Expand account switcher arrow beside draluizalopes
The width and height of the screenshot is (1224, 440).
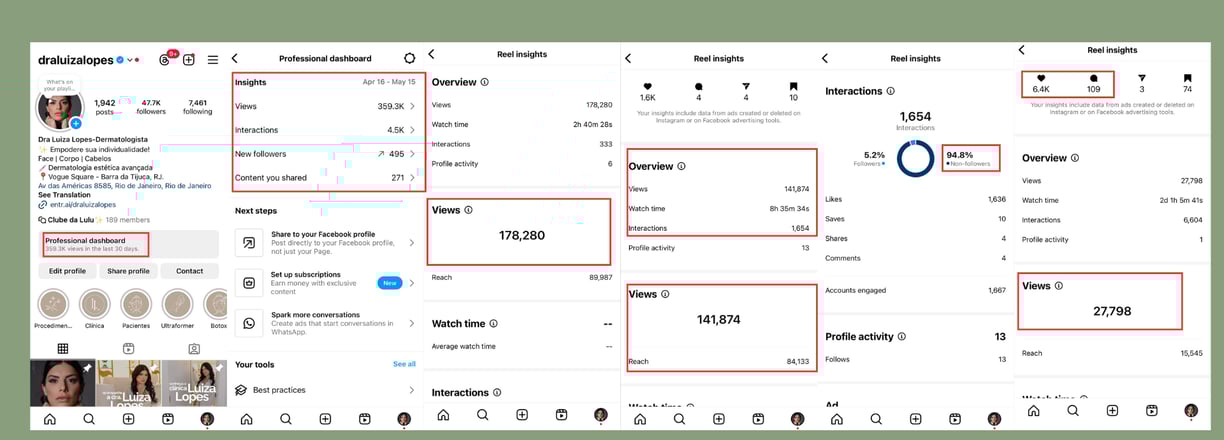tap(131, 61)
